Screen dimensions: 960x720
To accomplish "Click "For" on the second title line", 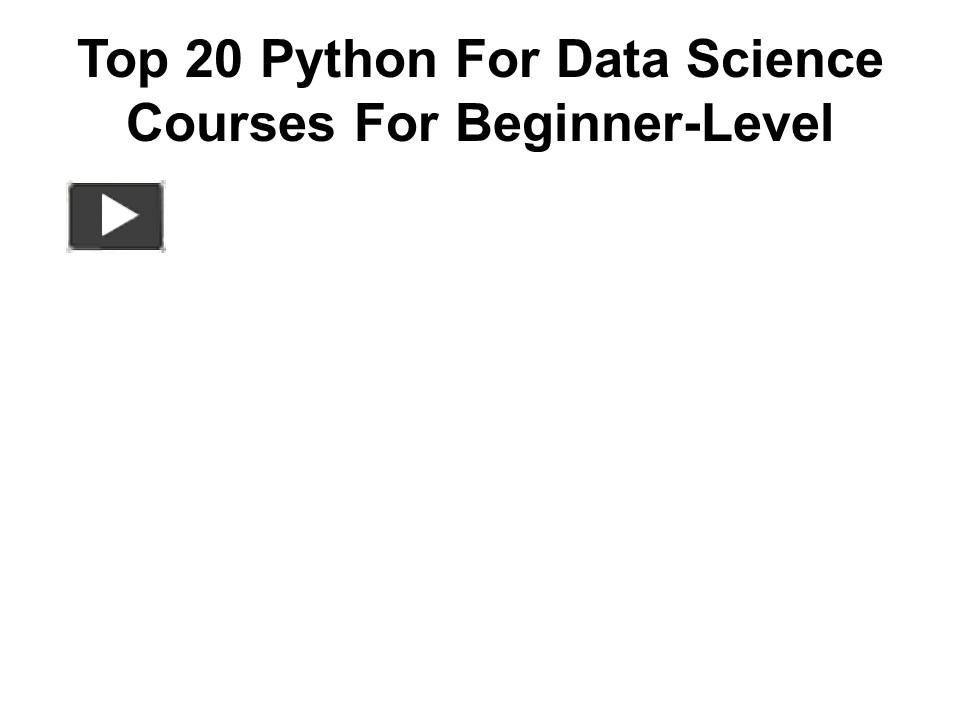I will [395, 124].
